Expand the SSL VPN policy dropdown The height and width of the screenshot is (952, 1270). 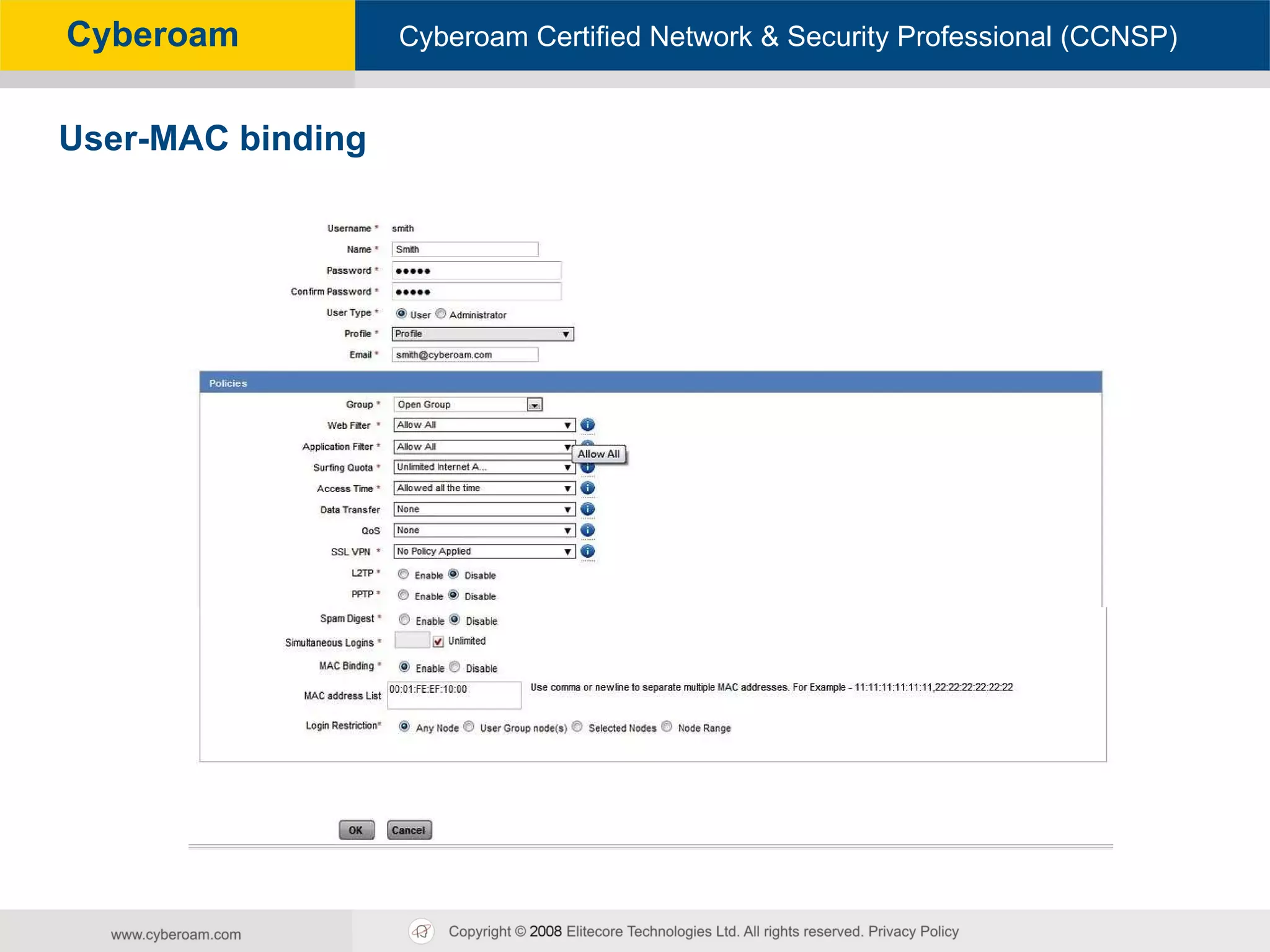tap(484, 551)
